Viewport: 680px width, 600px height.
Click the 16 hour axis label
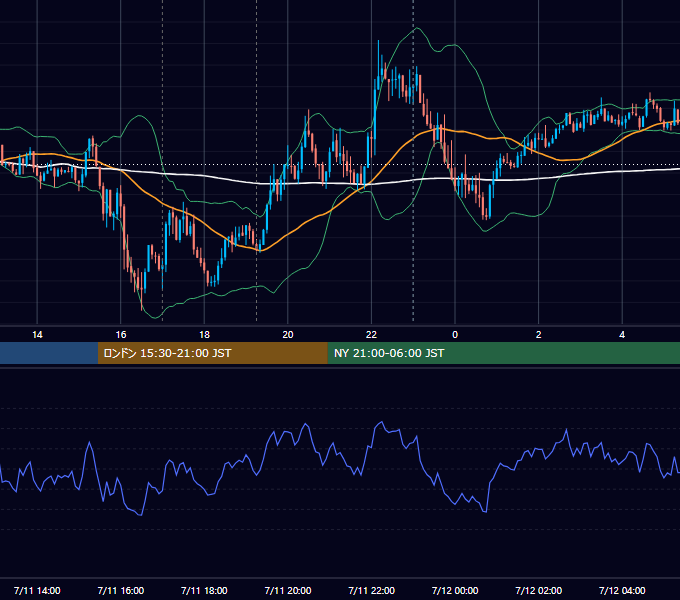[121, 335]
